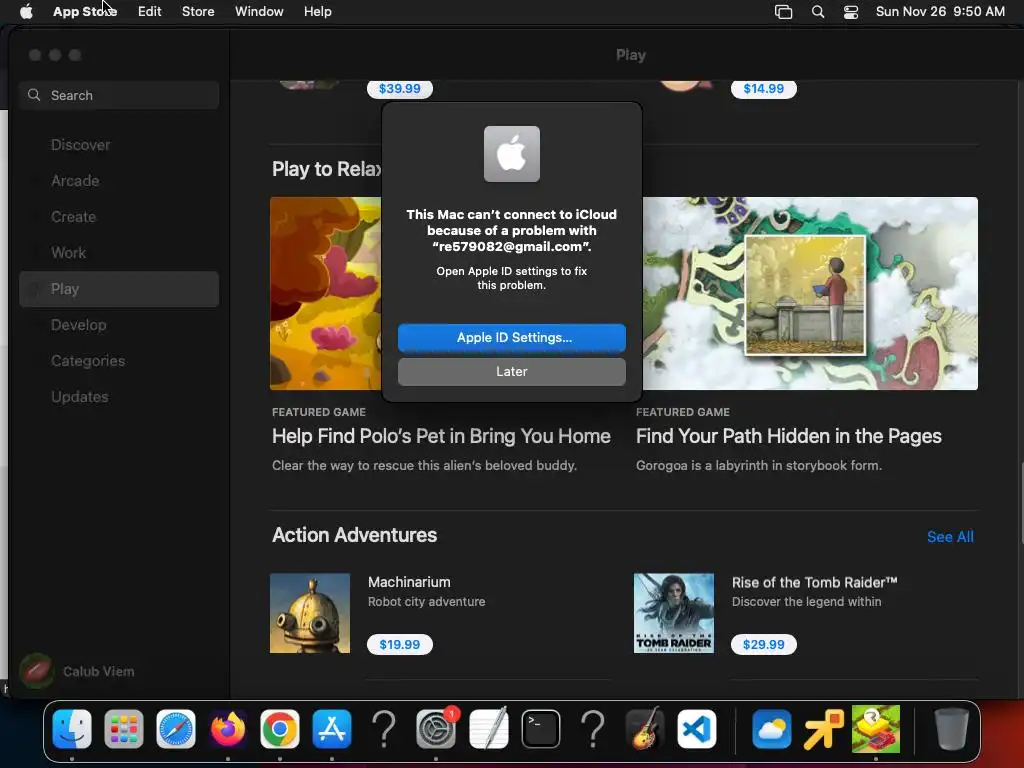The height and width of the screenshot is (768, 1024).
Task: Buy Tomb Raider for $29.99
Action: [x=763, y=645]
